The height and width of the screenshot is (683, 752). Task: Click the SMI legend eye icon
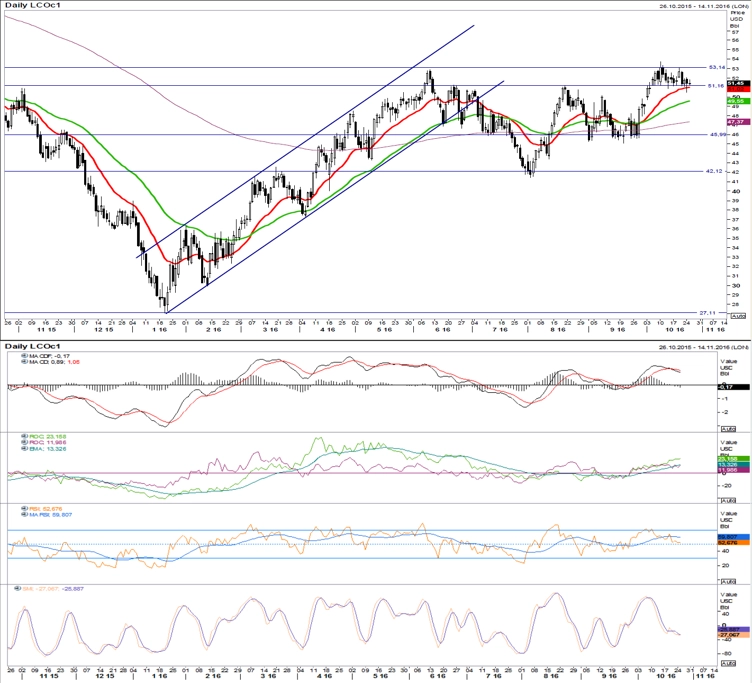point(18,588)
